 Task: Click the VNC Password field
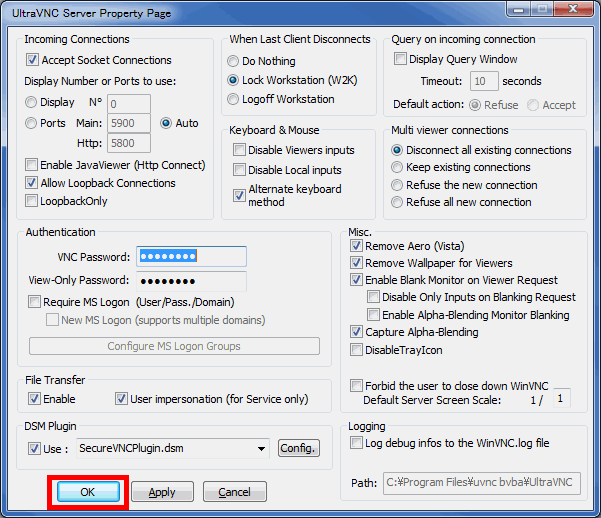192,257
